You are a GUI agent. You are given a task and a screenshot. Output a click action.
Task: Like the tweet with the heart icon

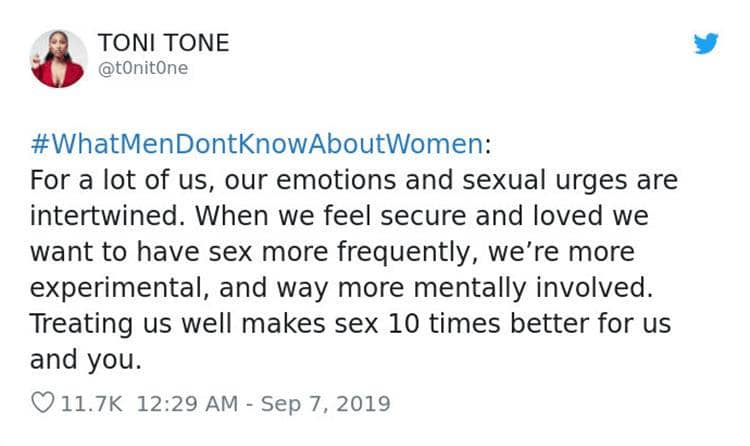tap(43, 404)
